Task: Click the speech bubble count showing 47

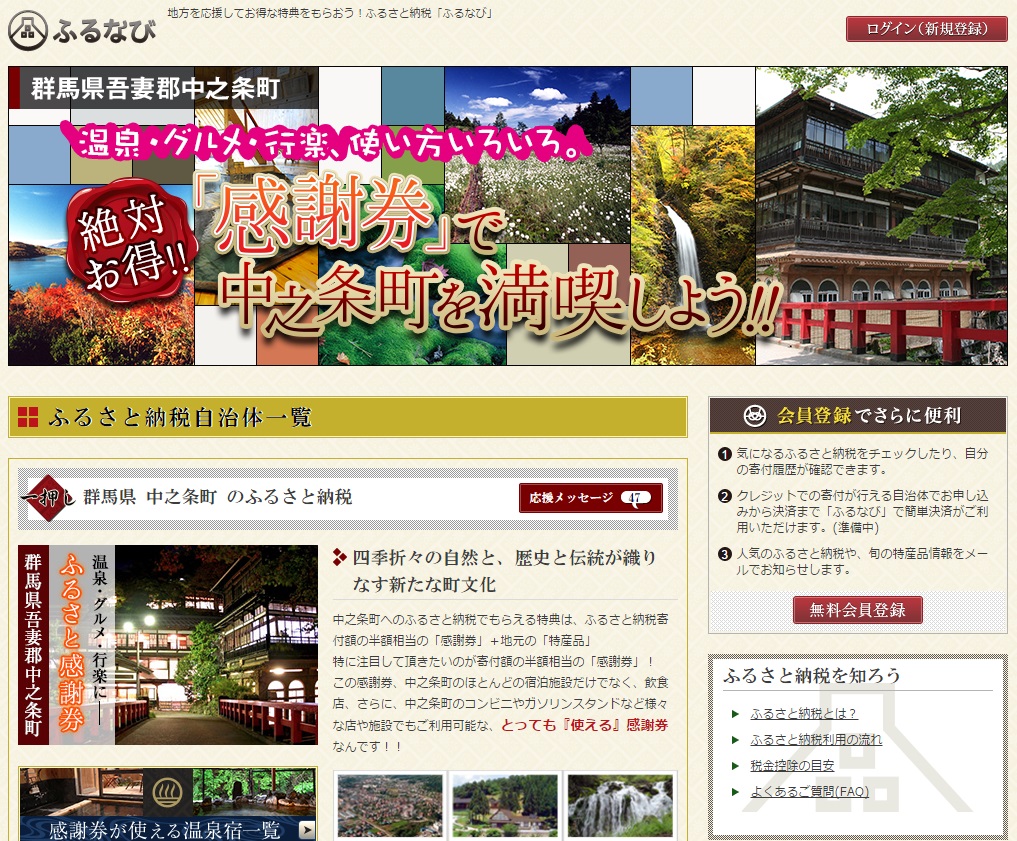Action: coord(634,498)
